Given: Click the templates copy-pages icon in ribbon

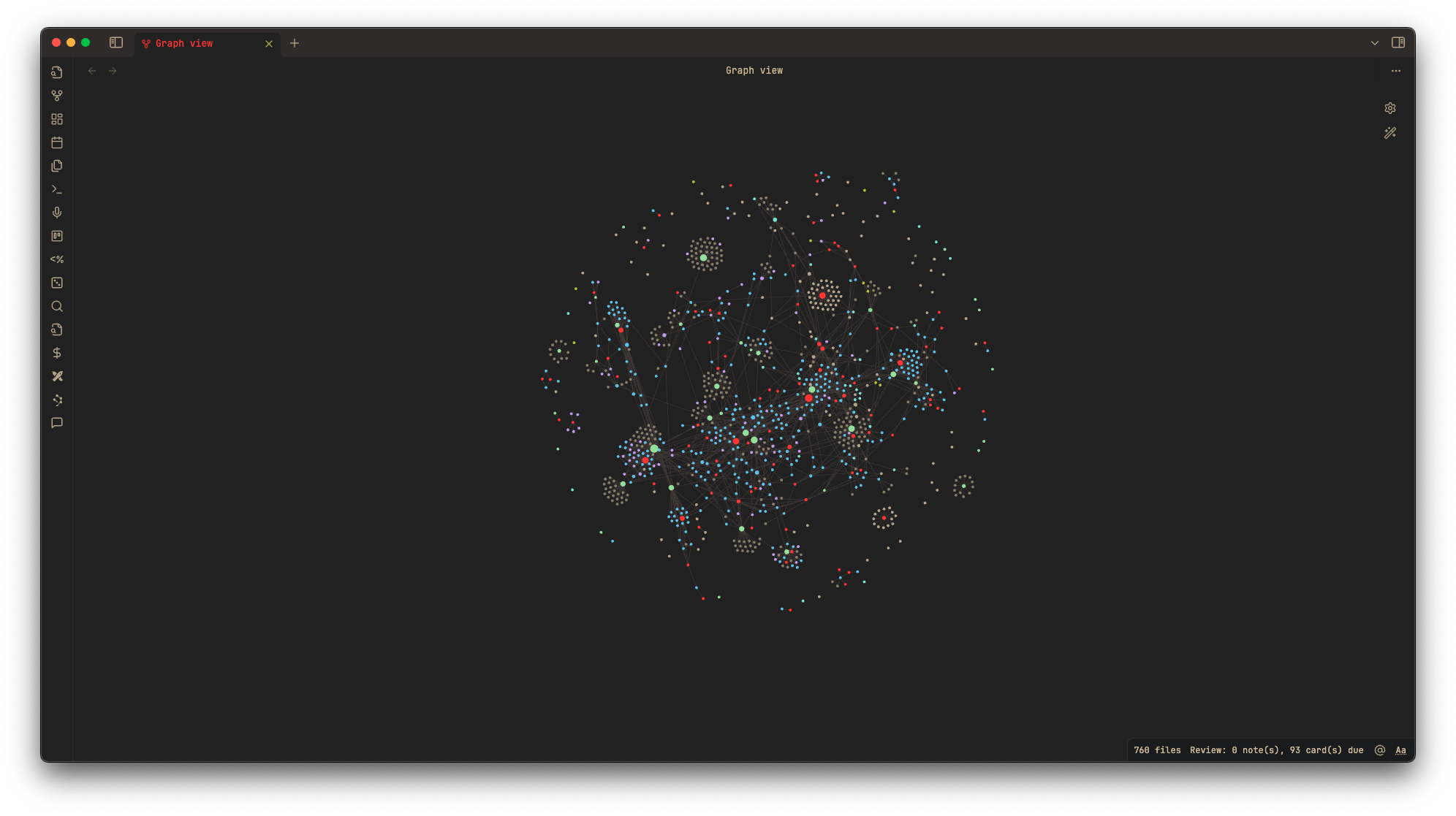Looking at the screenshot, I should [x=57, y=166].
